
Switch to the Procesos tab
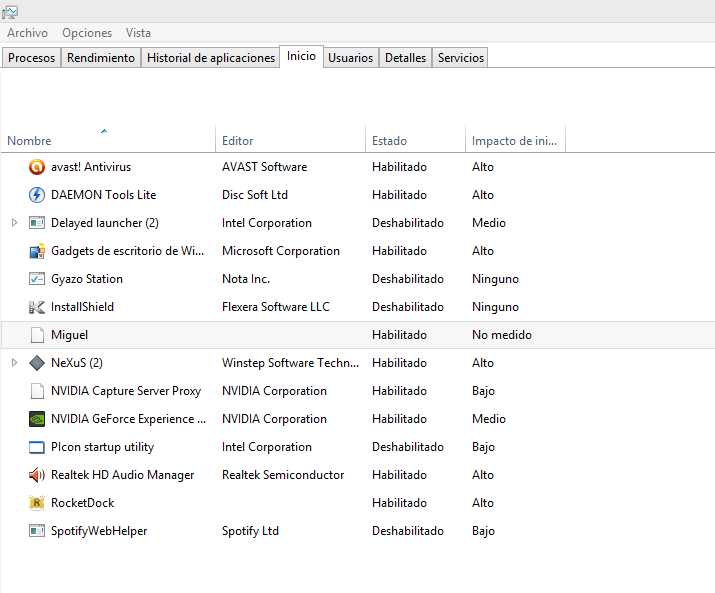click(x=31, y=58)
